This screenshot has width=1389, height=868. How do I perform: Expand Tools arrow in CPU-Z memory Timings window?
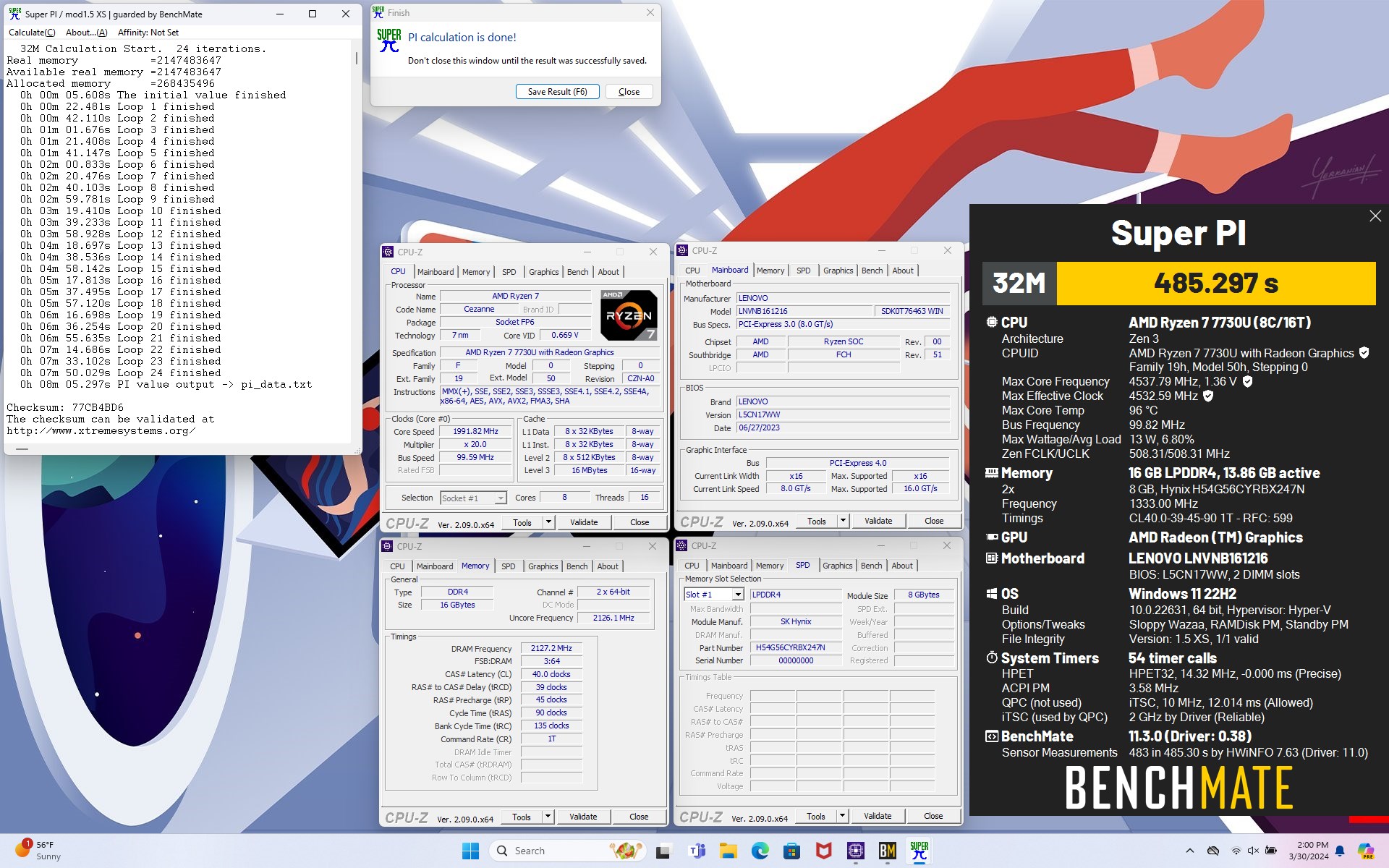click(548, 817)
